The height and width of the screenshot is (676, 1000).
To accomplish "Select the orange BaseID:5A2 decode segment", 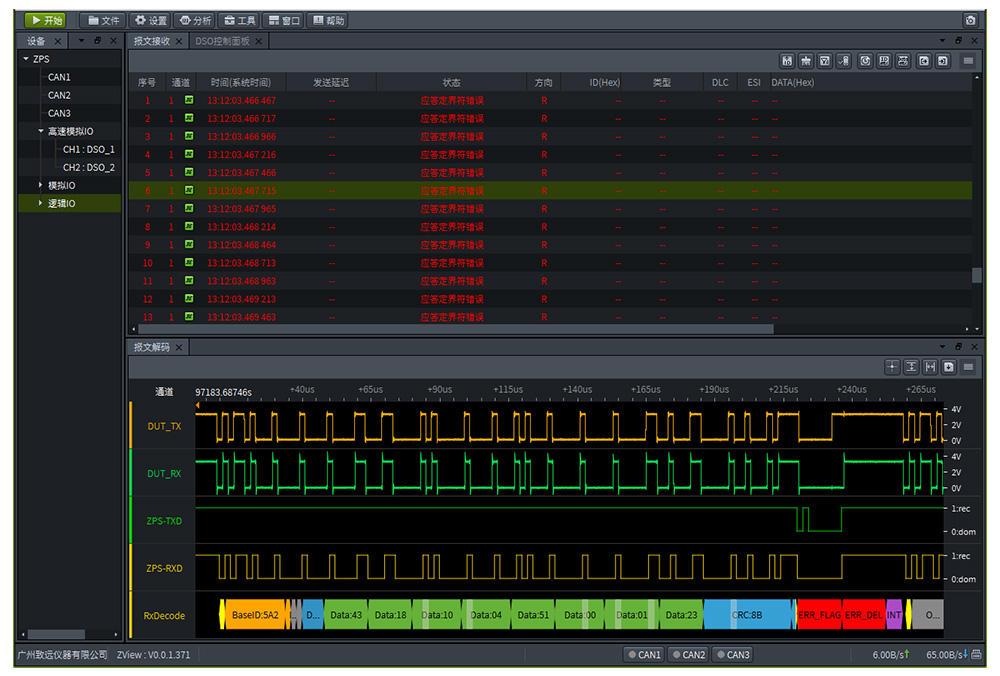I will point(254,615).
